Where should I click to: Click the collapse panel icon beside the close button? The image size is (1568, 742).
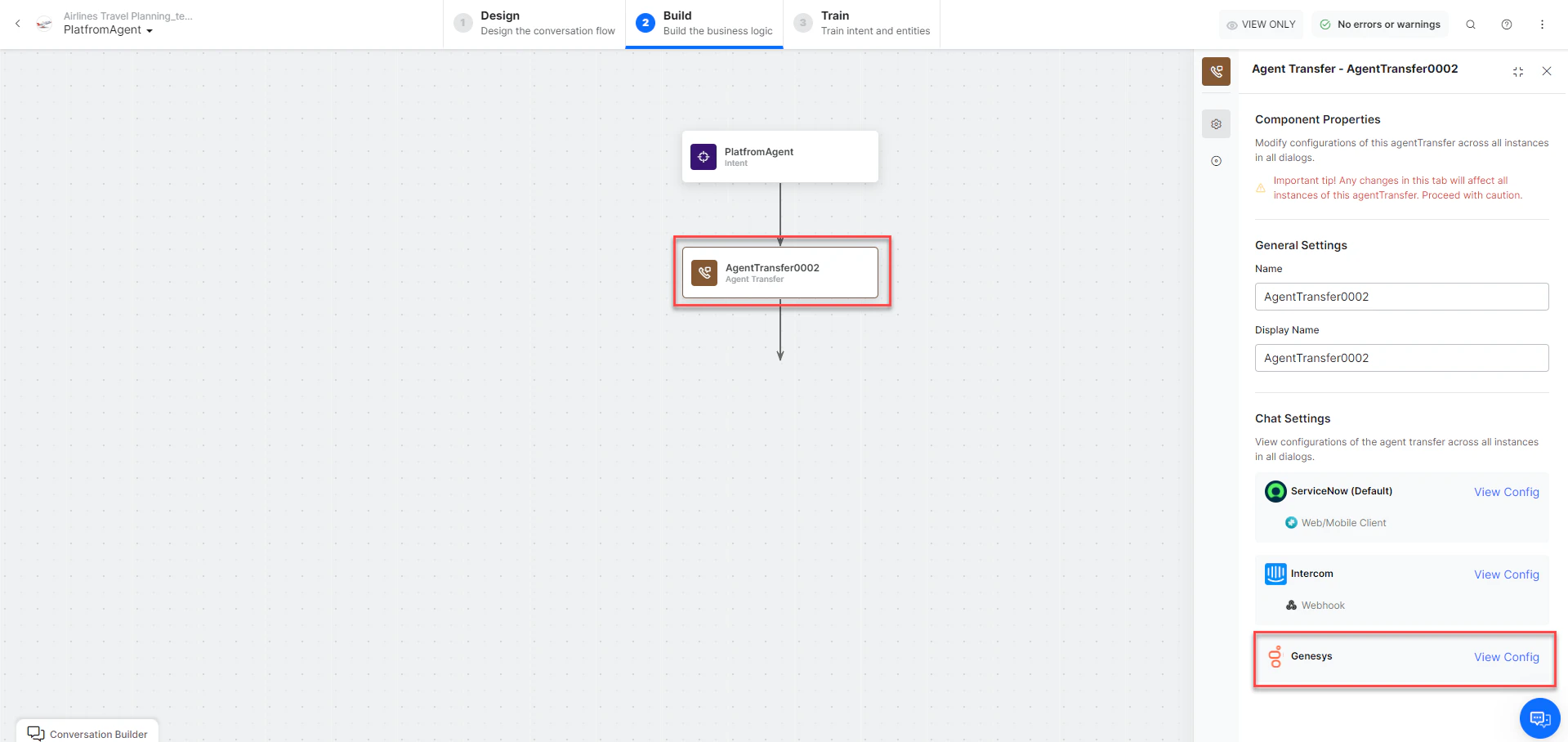[1517, 71]
